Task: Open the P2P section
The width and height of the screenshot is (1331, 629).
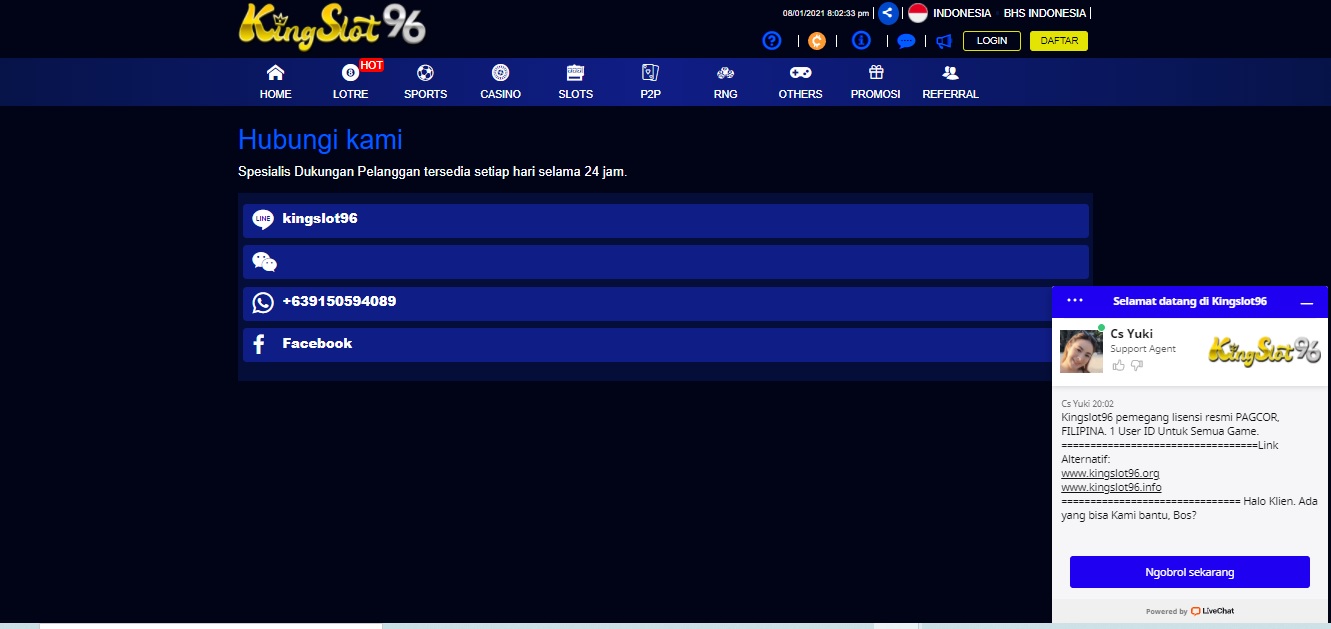Action: 651,82
